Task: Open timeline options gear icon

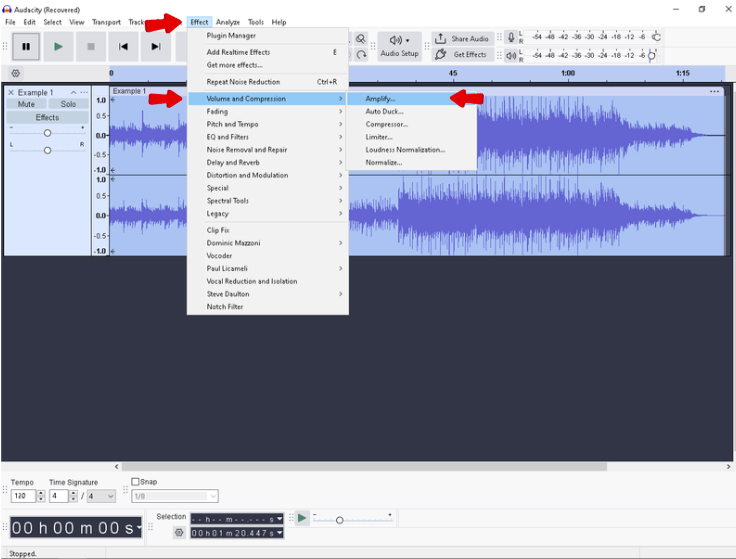Action: pyautogui.click(x=15, y=73)
